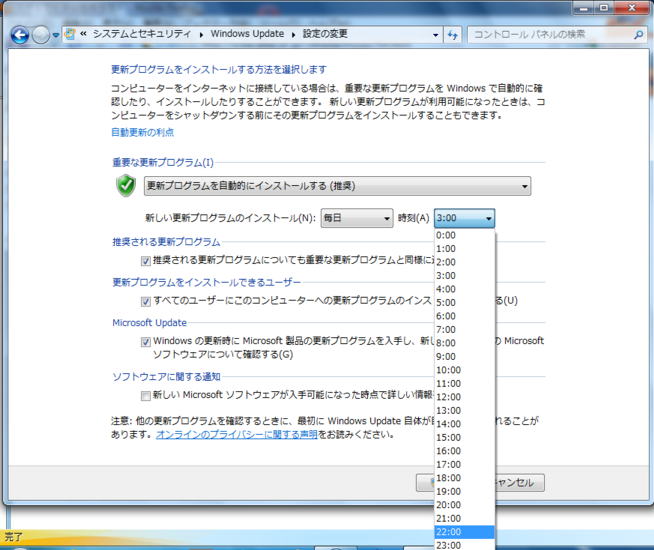Open the address bar history dropdown
Image resolution: width=654 pixels, height=550 pixels.
[x=435, y=35]
